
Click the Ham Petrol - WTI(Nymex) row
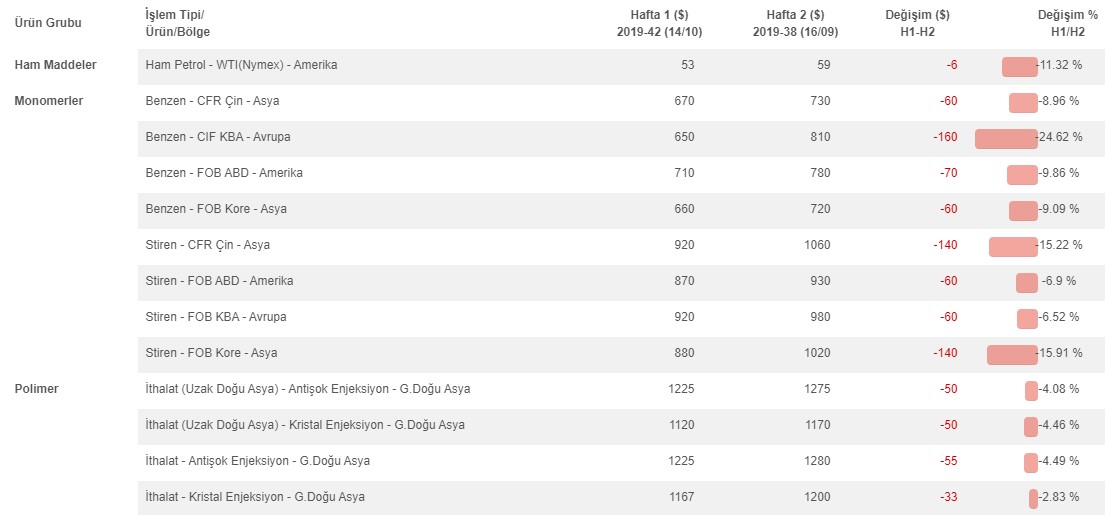click(x=621, y=65)
